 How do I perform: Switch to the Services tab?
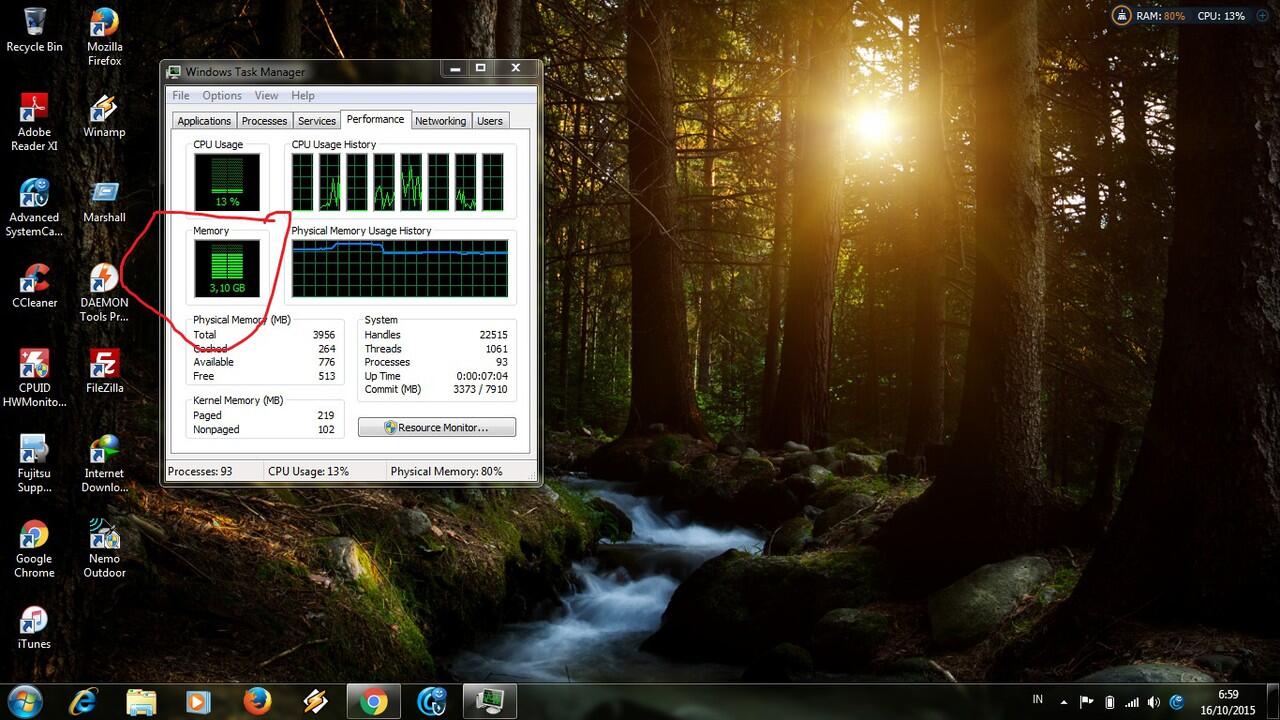point(317,121)
